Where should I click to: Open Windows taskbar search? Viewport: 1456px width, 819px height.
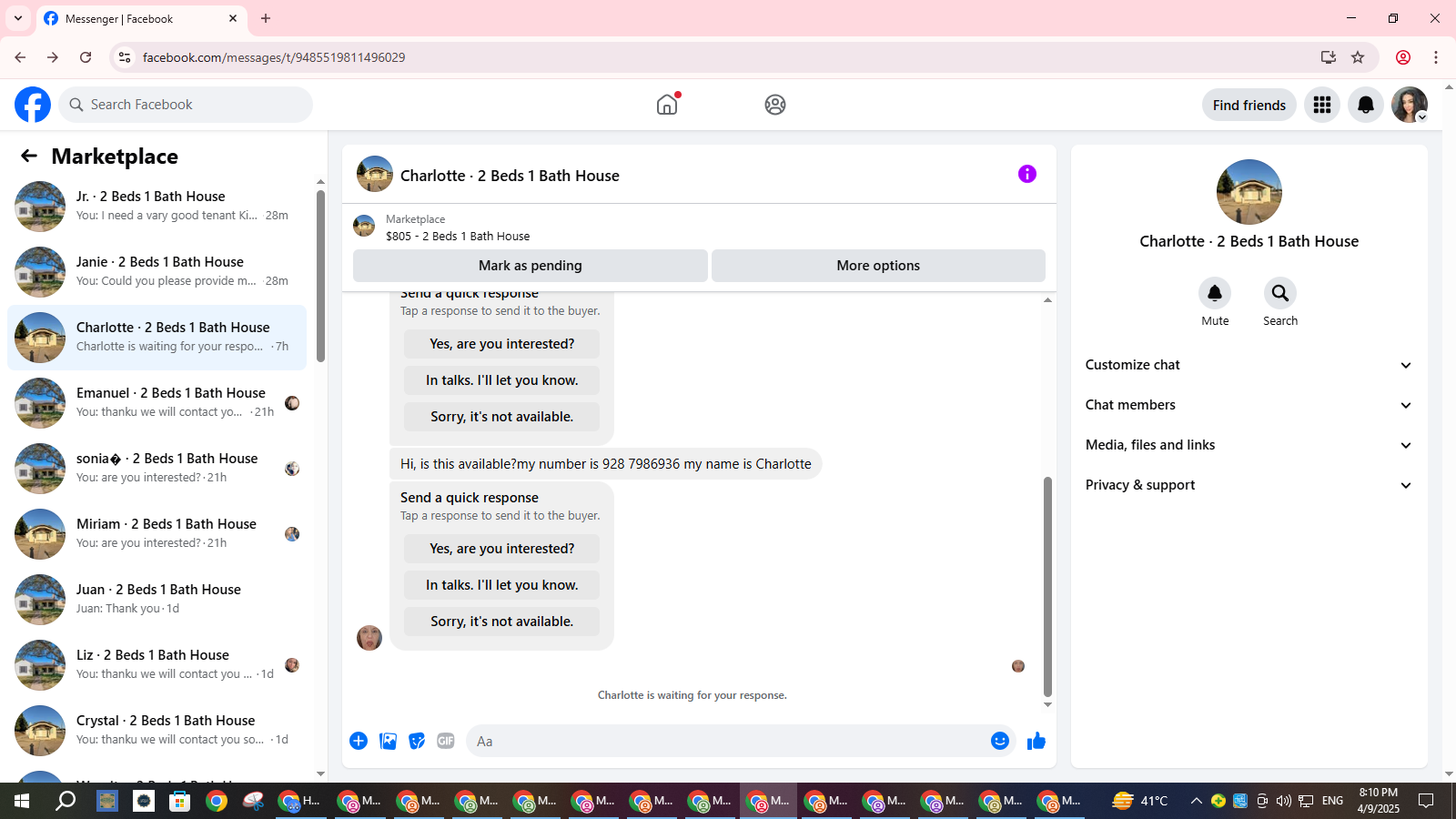(66, 801)
